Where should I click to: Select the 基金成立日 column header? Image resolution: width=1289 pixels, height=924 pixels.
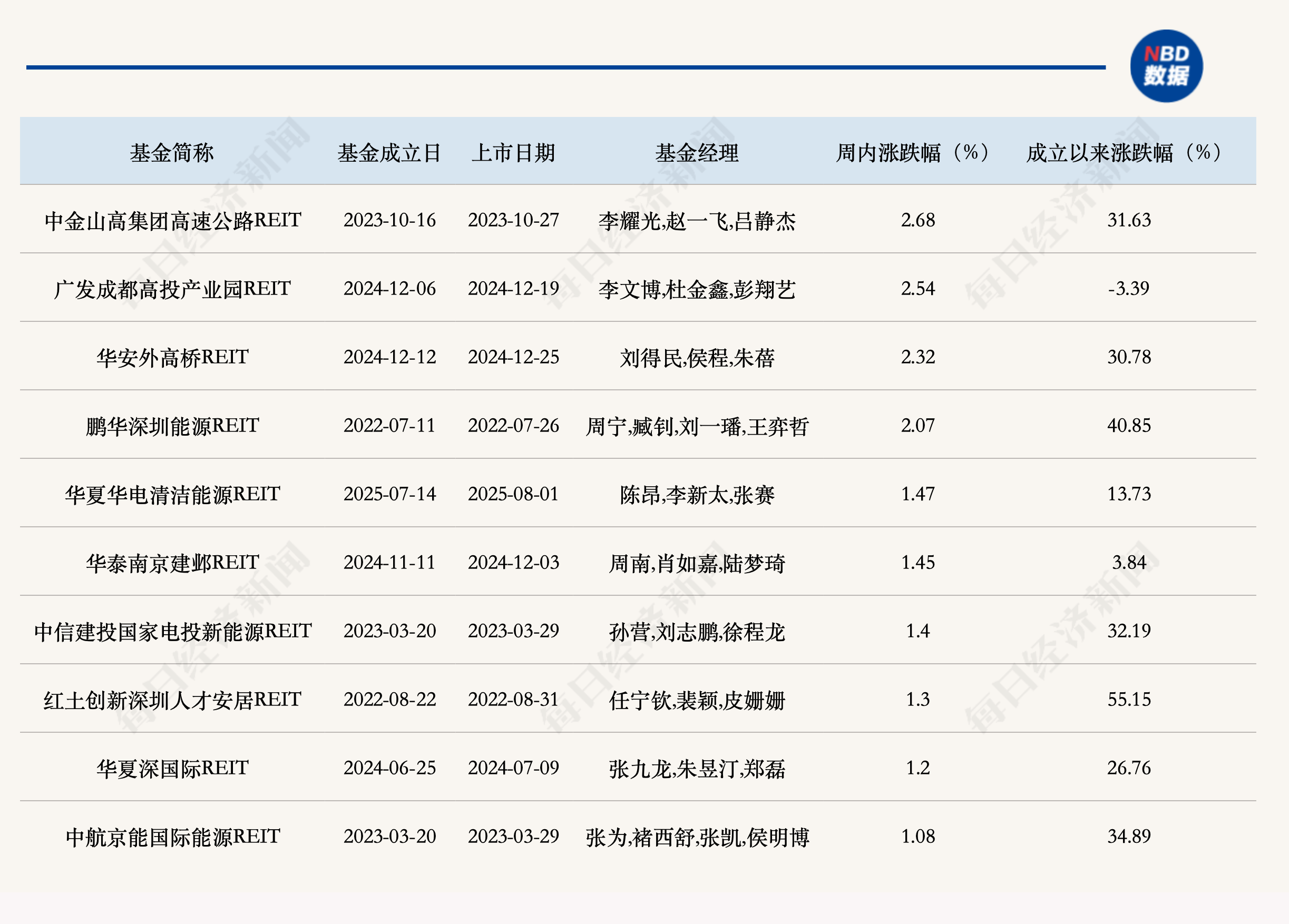(389, 153)
